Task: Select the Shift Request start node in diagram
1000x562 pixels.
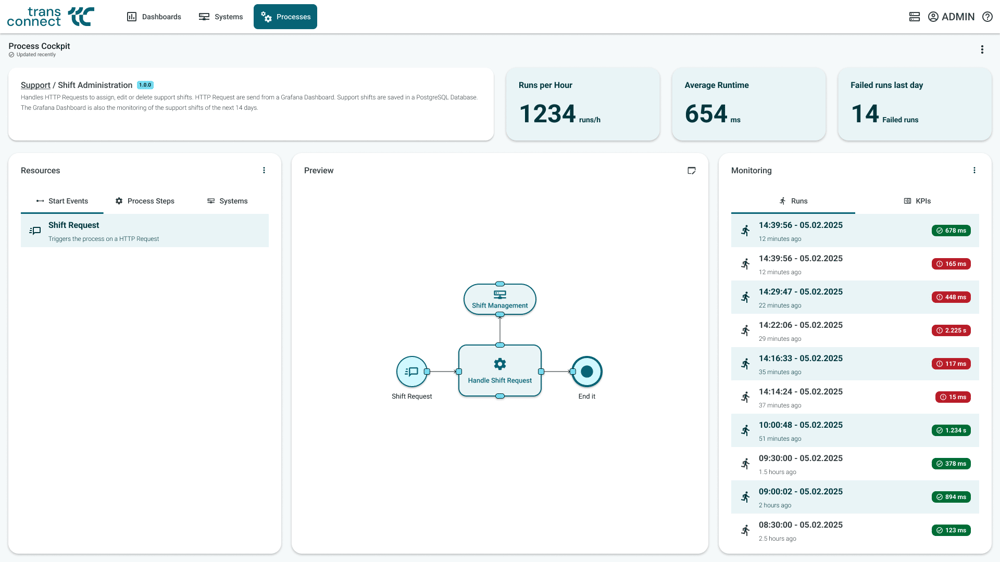Action: pos(412,371)
